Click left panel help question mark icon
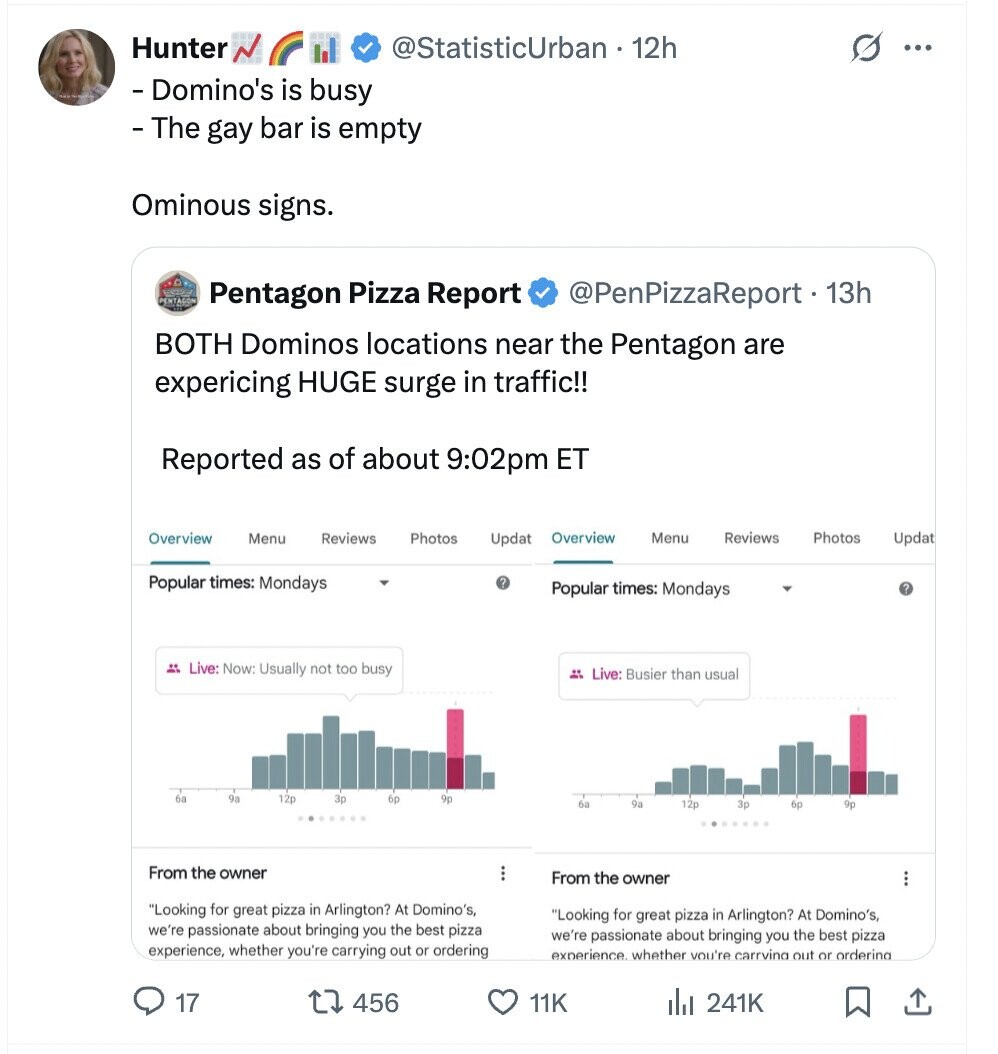 (x=503, y=583)
